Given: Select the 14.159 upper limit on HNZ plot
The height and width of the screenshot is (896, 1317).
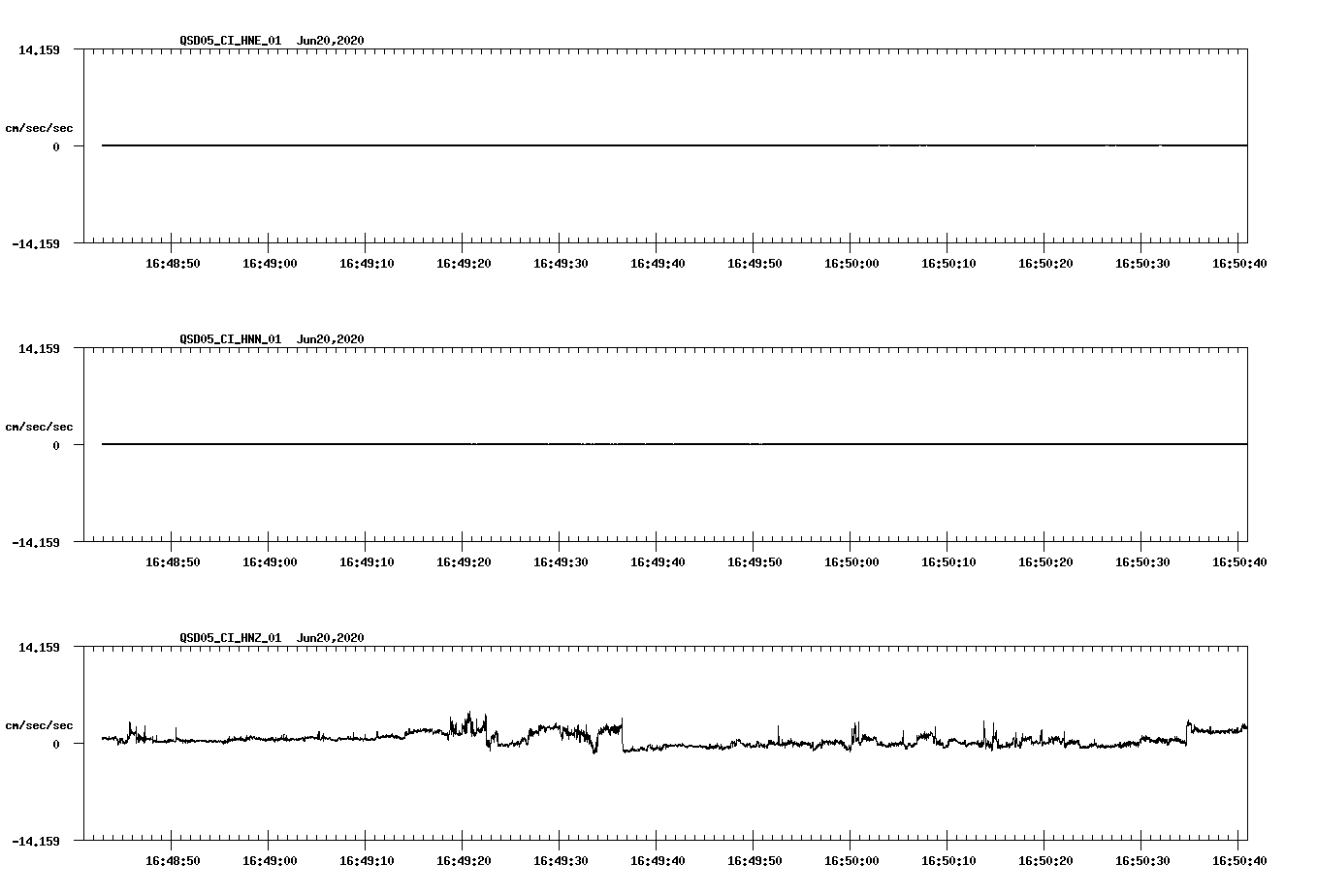Looking at the screenshot, I should point(40,647).
